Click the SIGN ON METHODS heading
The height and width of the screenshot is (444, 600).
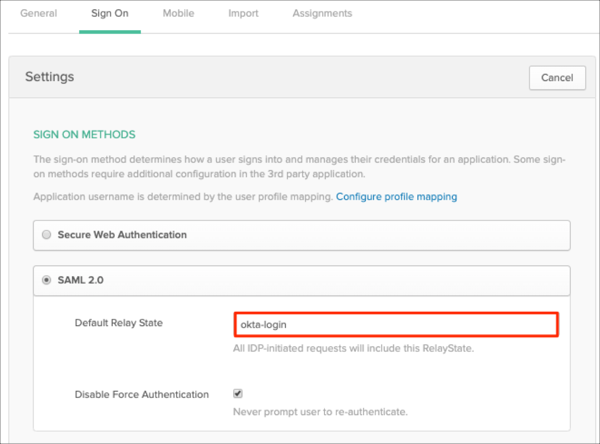click(84, 134)
